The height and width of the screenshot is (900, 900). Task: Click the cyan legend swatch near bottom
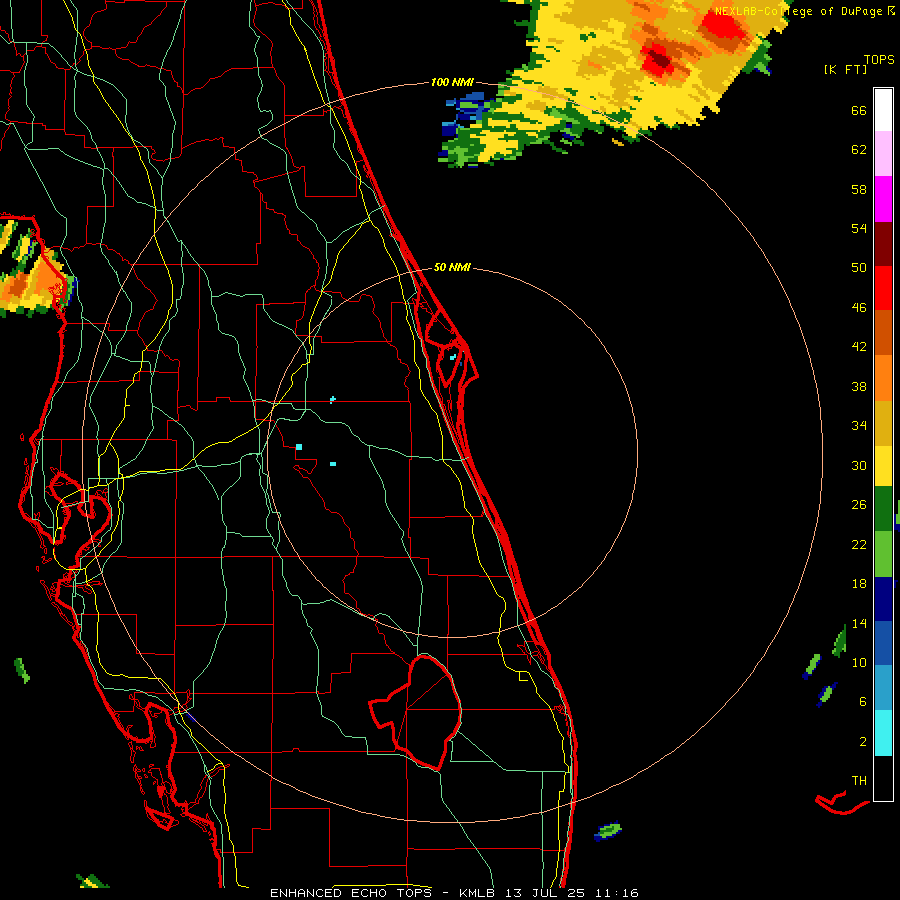[x=883, y=733]
